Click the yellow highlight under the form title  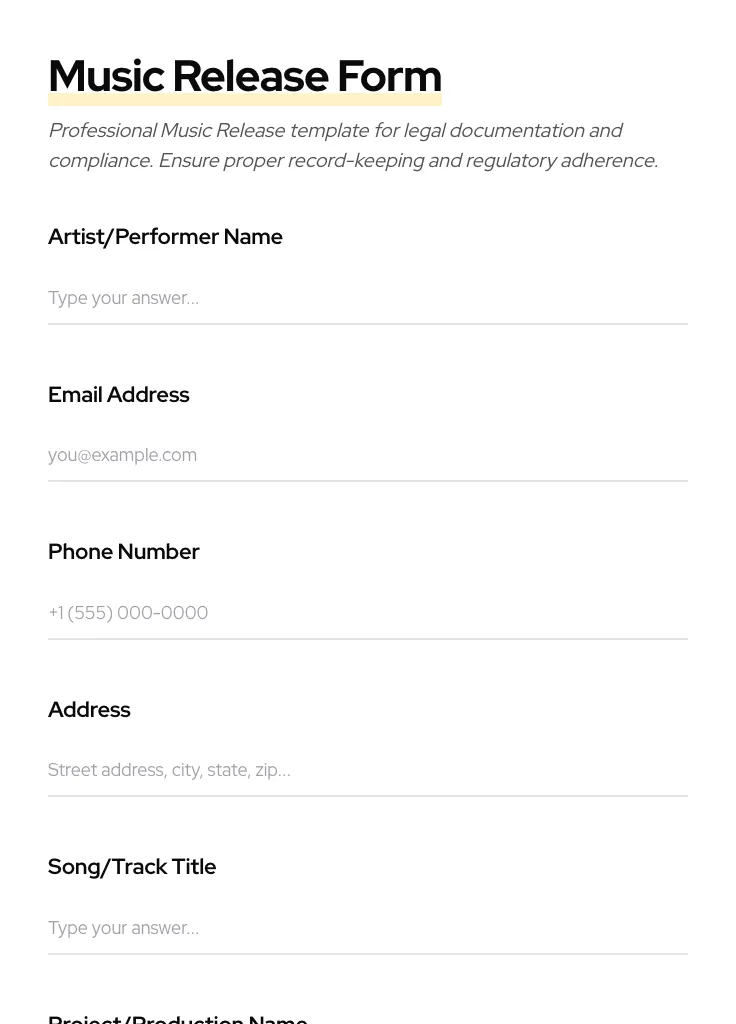pos(244,100)
